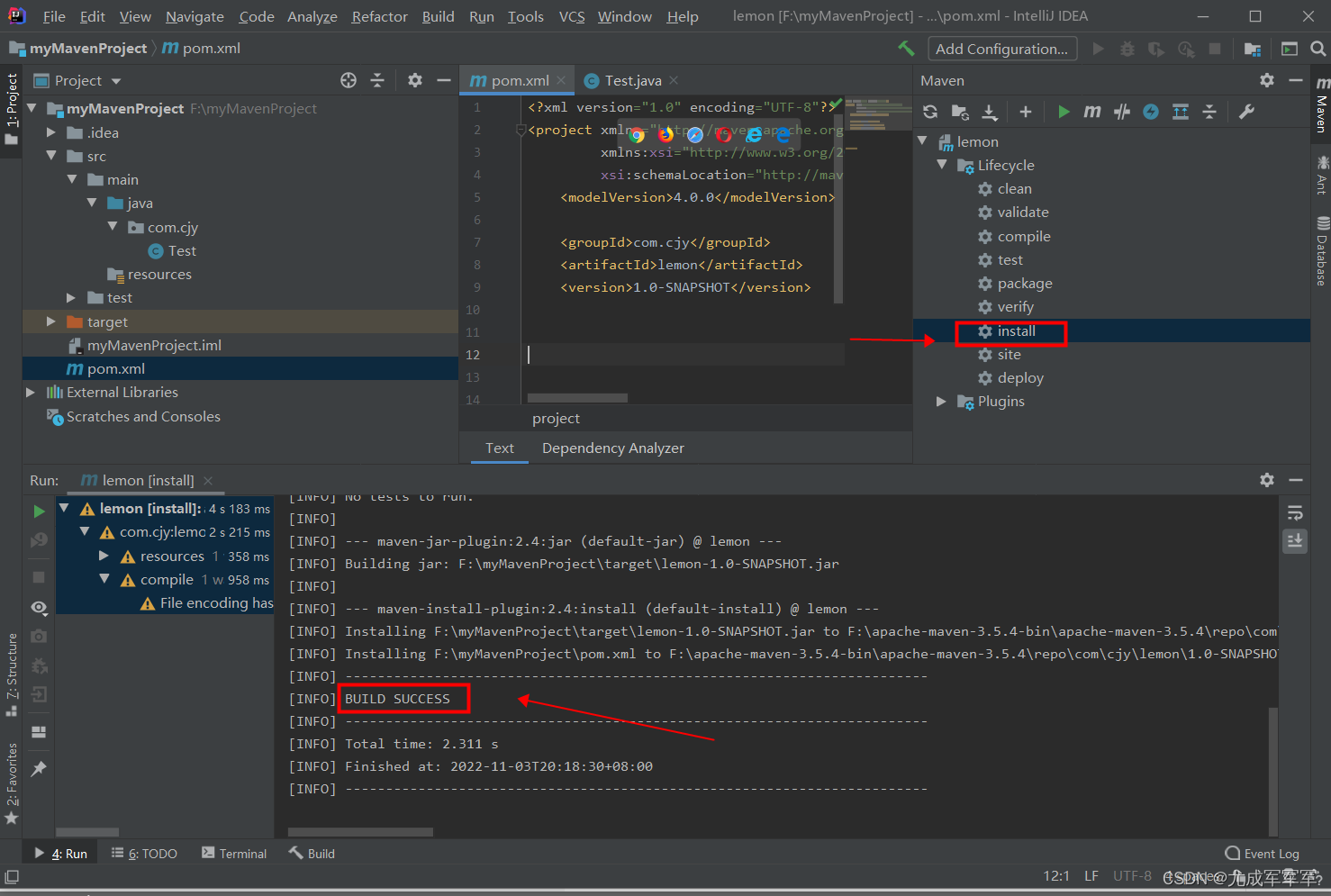Toggle the eye view options in Run panel

tap(39, 608)
